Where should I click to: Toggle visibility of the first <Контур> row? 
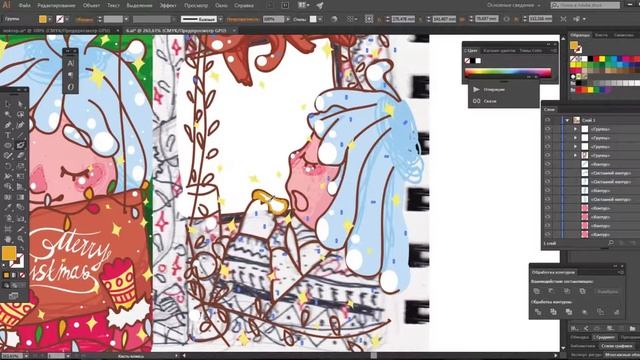[x=548, y=164]
